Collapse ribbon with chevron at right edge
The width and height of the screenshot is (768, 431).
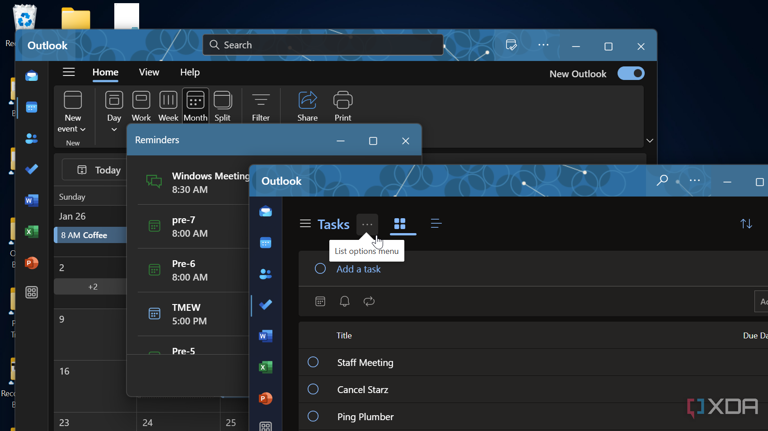[649, 141]
